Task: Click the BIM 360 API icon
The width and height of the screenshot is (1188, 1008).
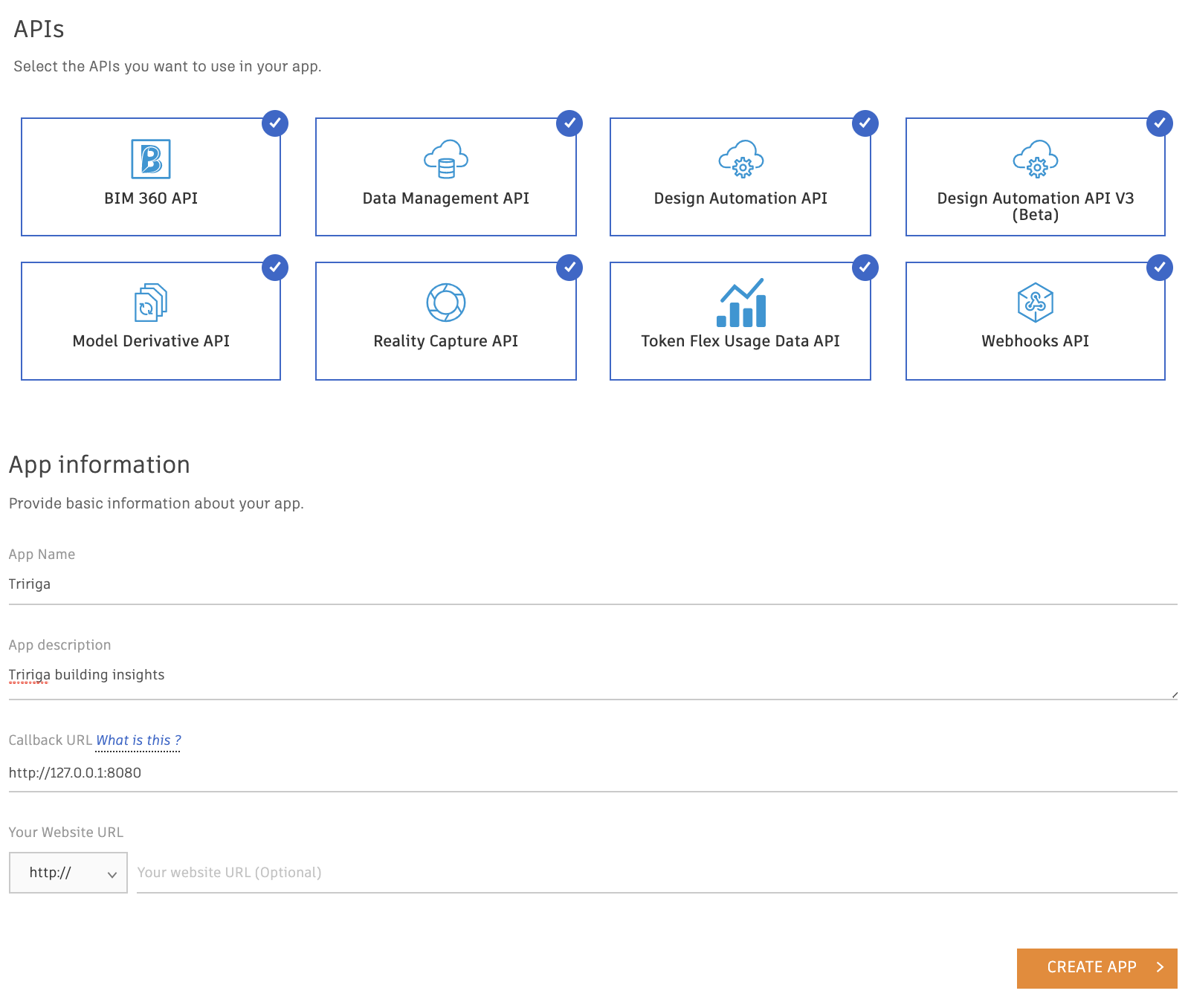Action: (x=151, y=159)
